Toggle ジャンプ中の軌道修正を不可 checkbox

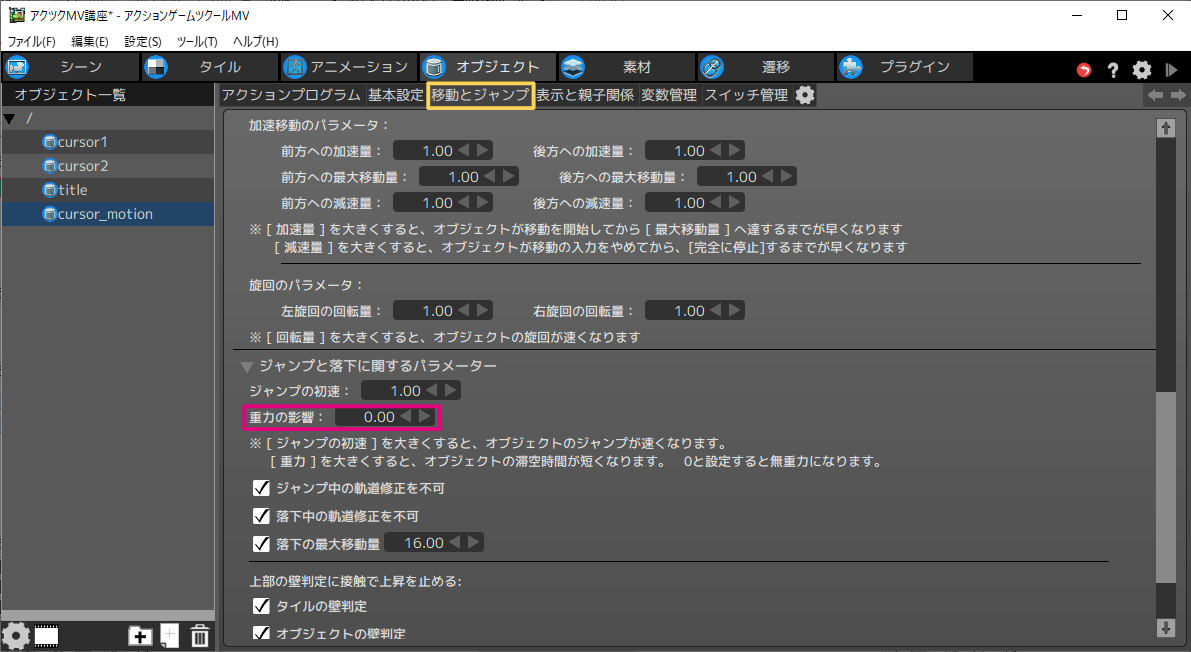(262, 489)
